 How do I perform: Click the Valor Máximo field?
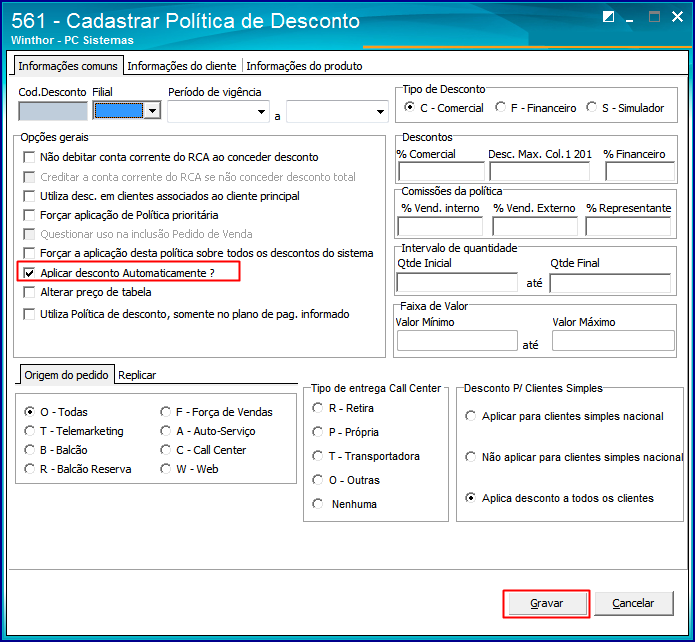pyautogui.click(x=613, y=341)
